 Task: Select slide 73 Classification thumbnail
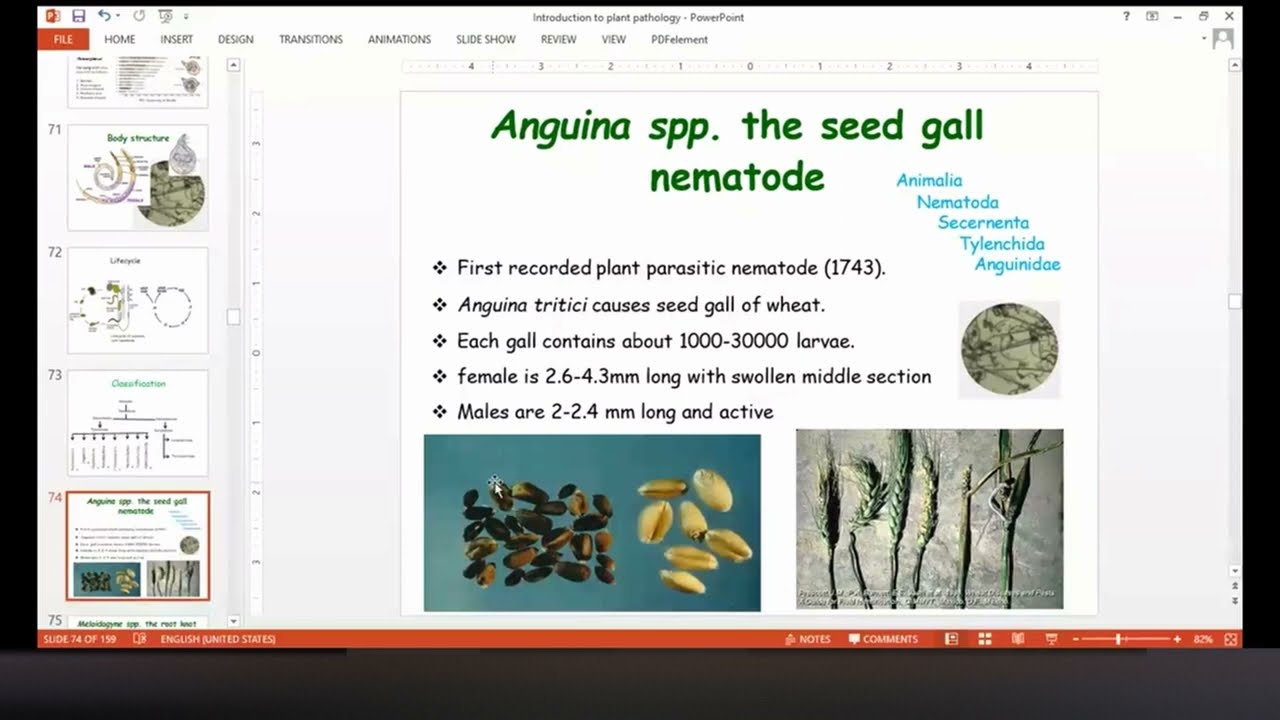coord(138,423)
